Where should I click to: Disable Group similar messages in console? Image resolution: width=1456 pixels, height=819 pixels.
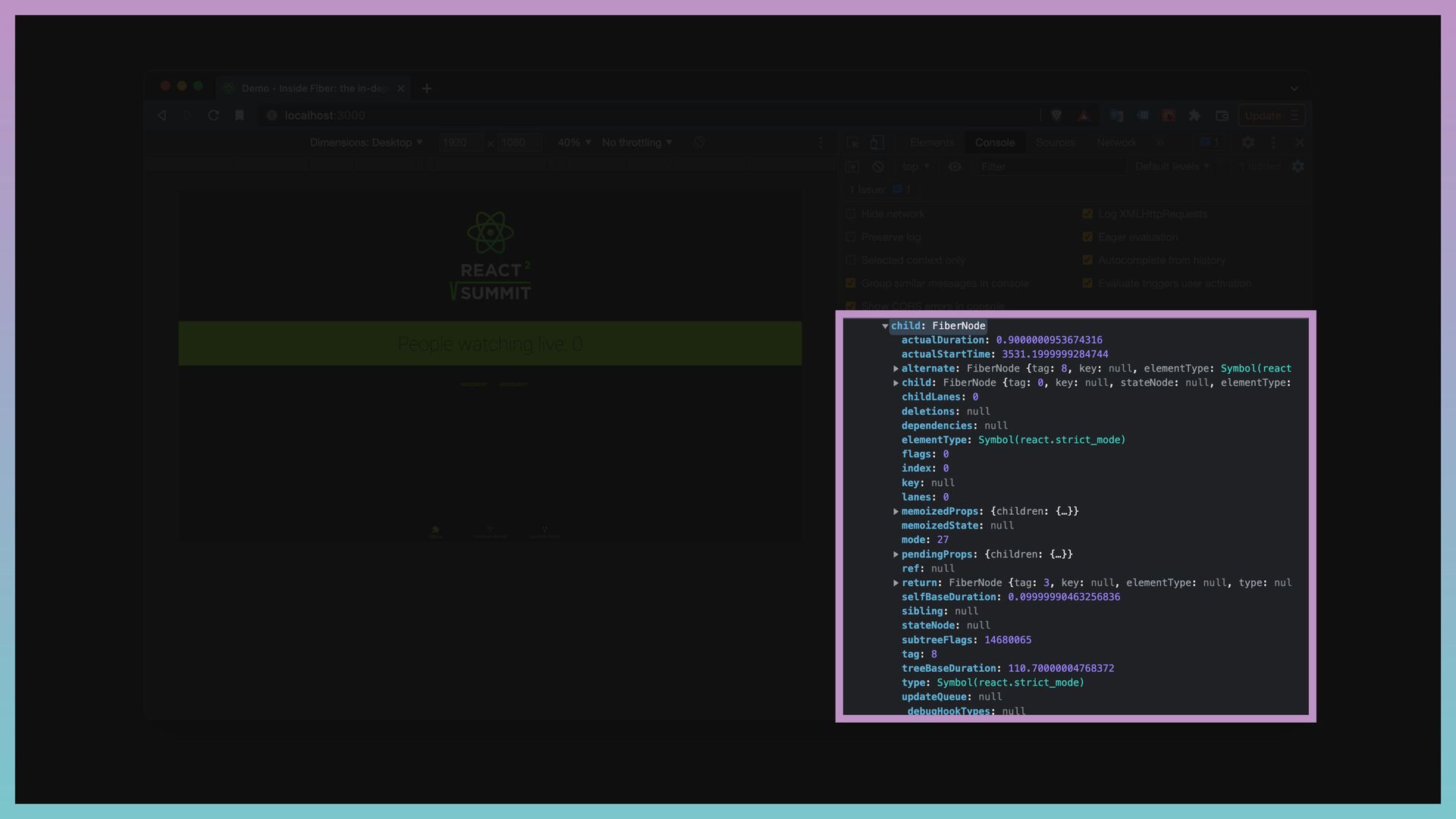[851, 283]
